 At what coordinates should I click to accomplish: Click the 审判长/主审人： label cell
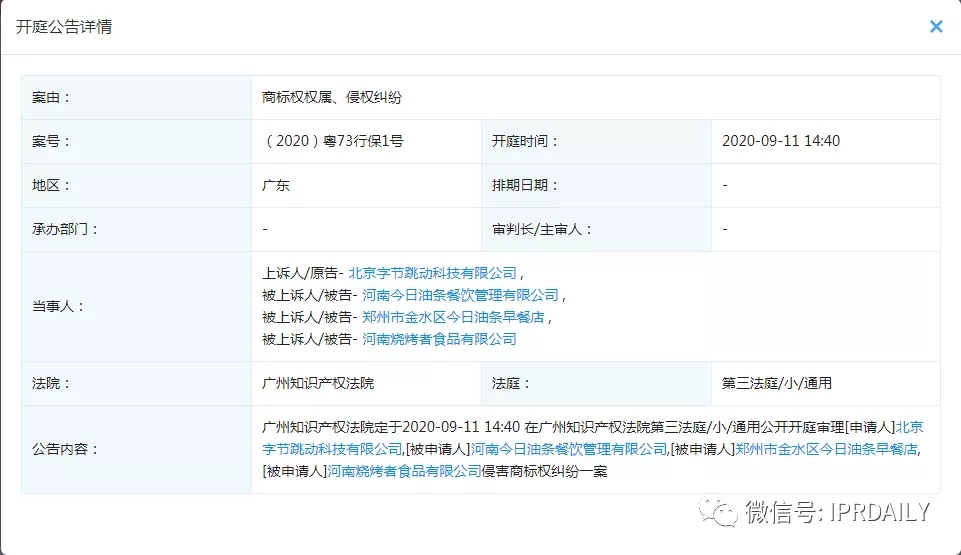(596, 229)
